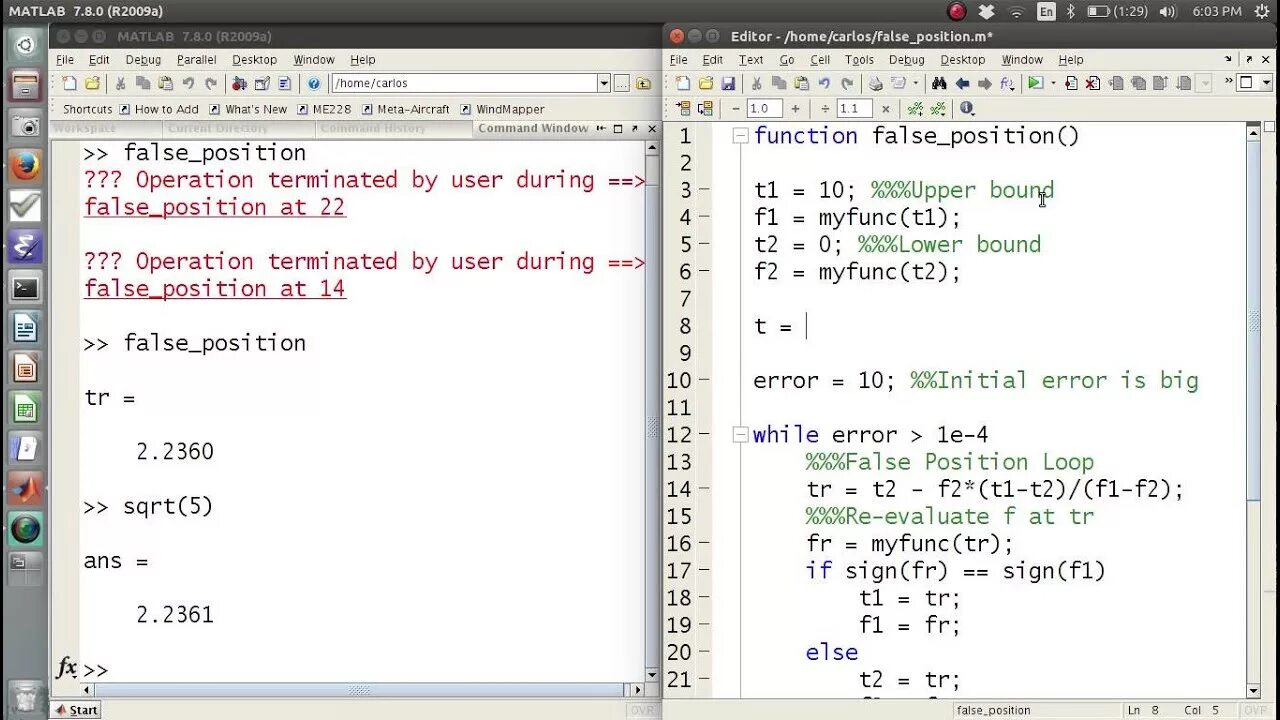Viewport: 1280px width, 720px height.
Task: Print icon in Editor toolbar
Action: pos(875,83)
